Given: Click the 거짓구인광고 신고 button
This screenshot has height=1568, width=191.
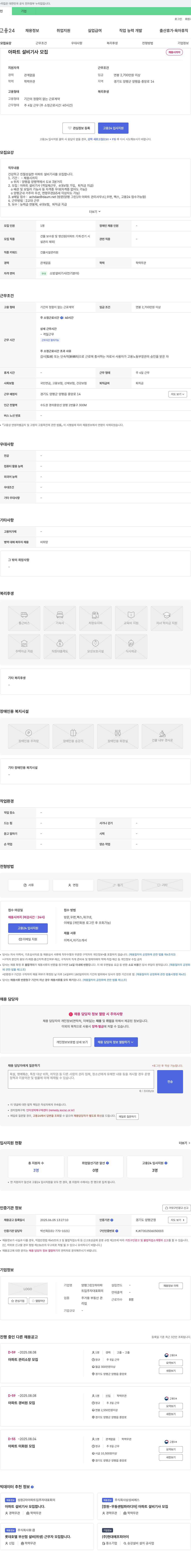Looking at the screenshot, I should (176, 1208).
